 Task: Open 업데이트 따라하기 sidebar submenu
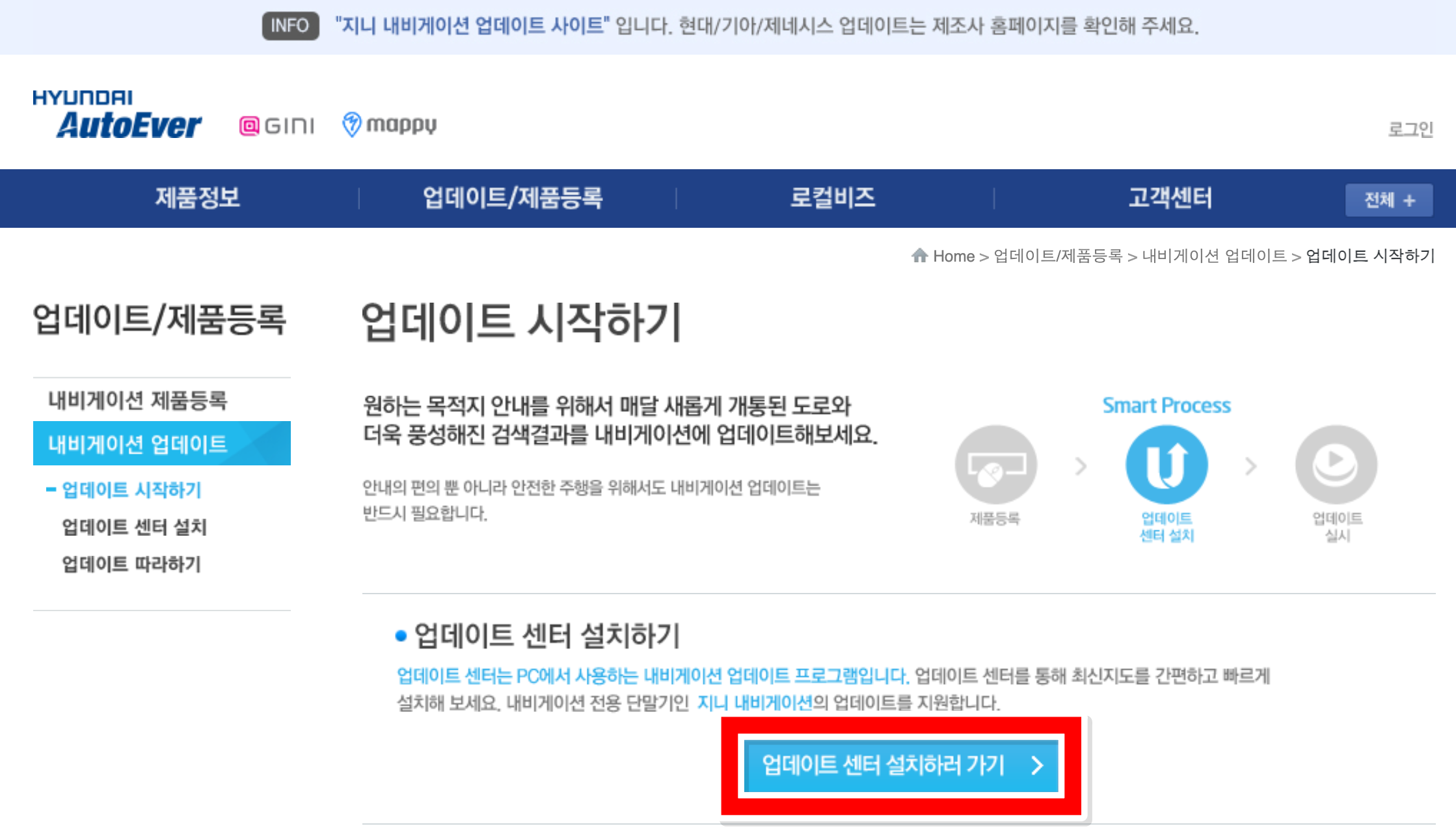(x=131, y=564)
